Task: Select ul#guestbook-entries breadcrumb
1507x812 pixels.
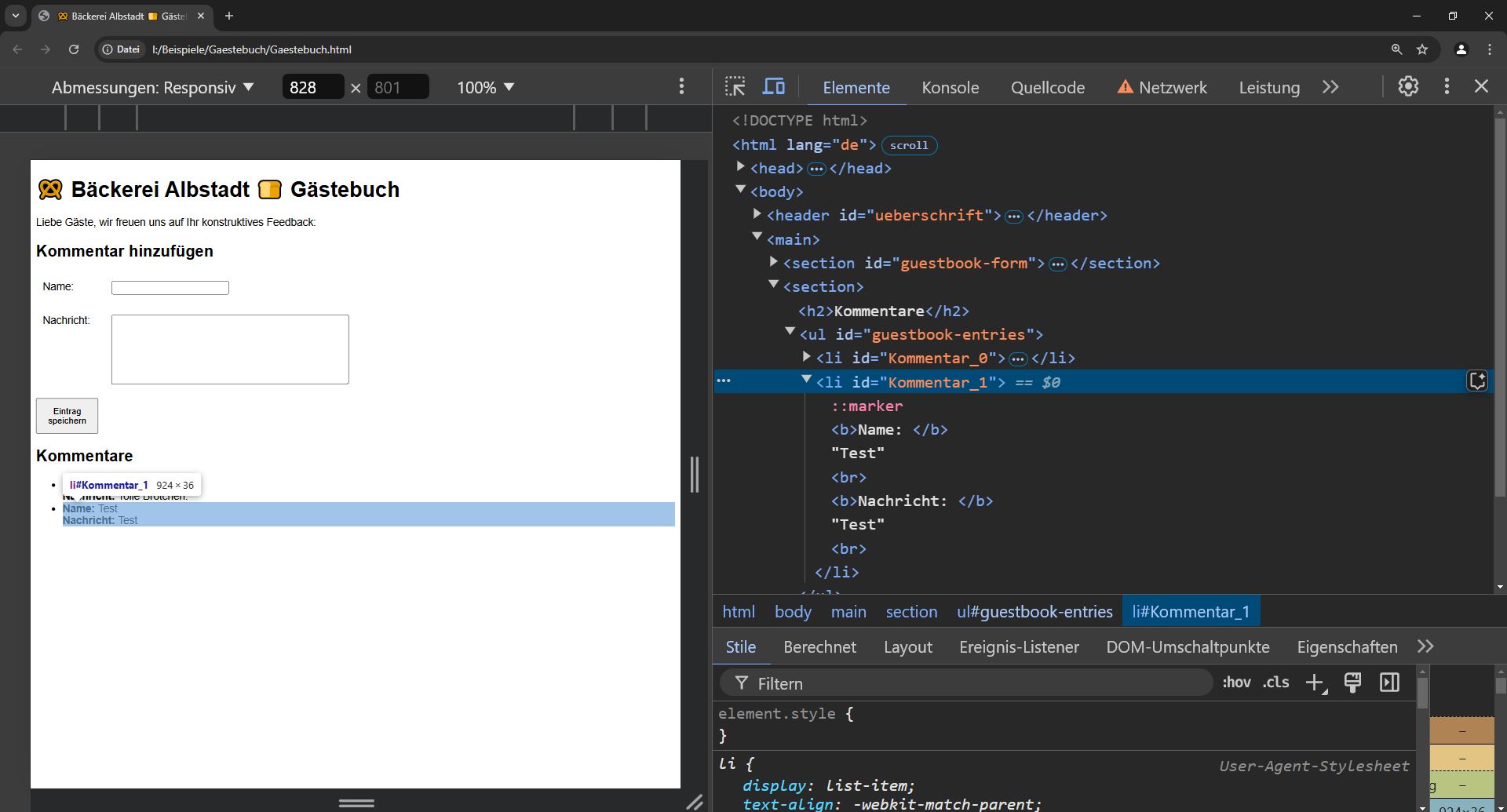Action: 1034,611
